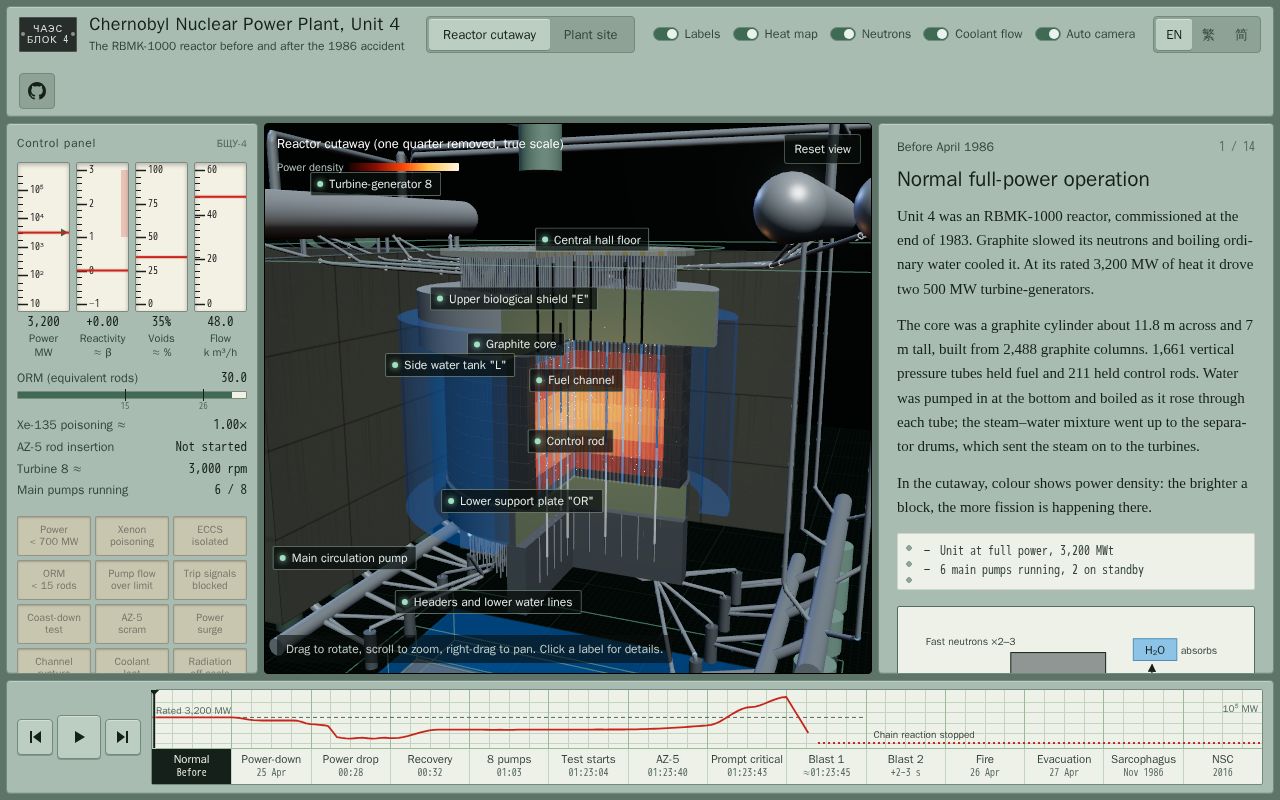
Task: Jump to the Test starts 01:23:04 step
Action: 588,766
